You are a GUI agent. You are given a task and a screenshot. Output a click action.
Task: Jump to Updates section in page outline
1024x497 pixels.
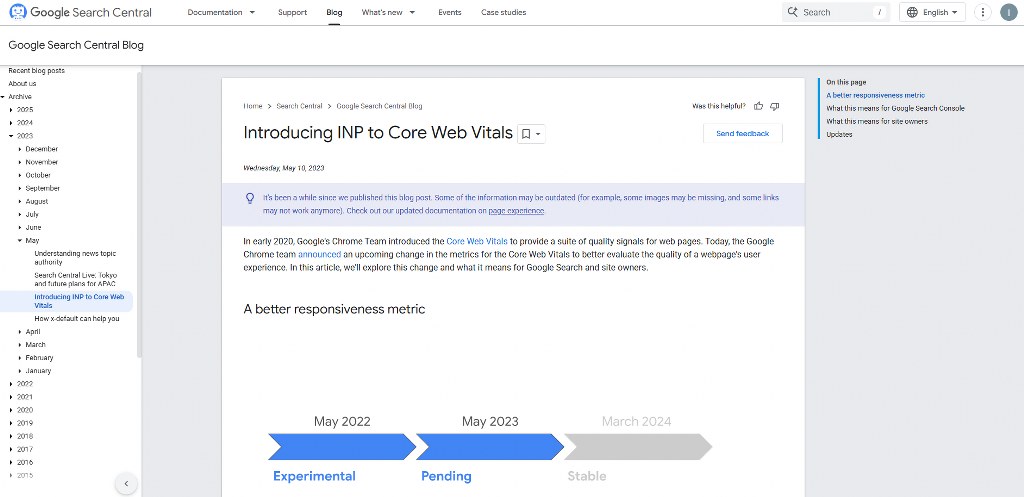[839, 135]
